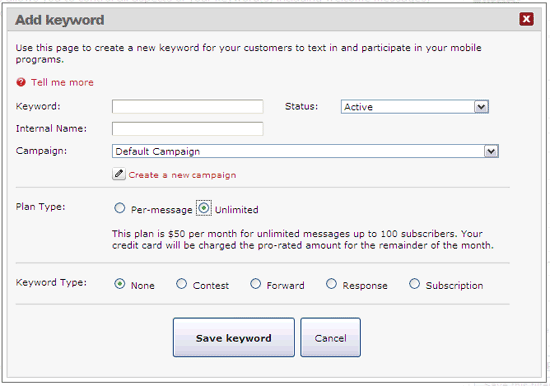Select the Per-message plan type
This screenshot has height=386, width=550.
[x=120, y=208]
